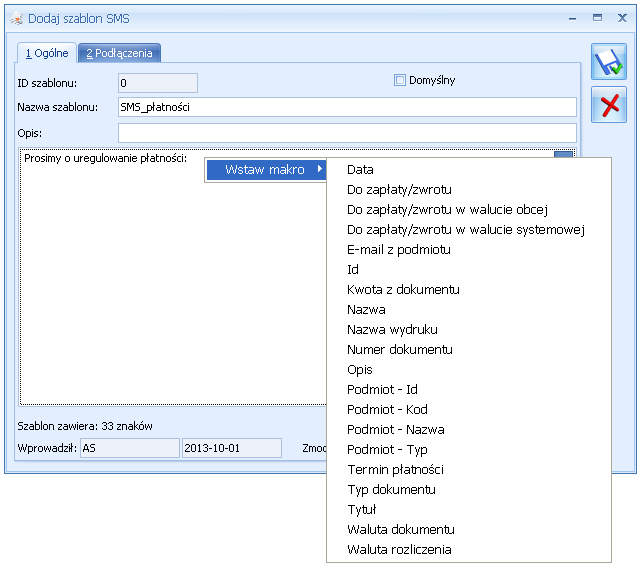Focus the Nazwa szablonu input field
The height and width of the screenshot is (568, 642).
point(347,107)
